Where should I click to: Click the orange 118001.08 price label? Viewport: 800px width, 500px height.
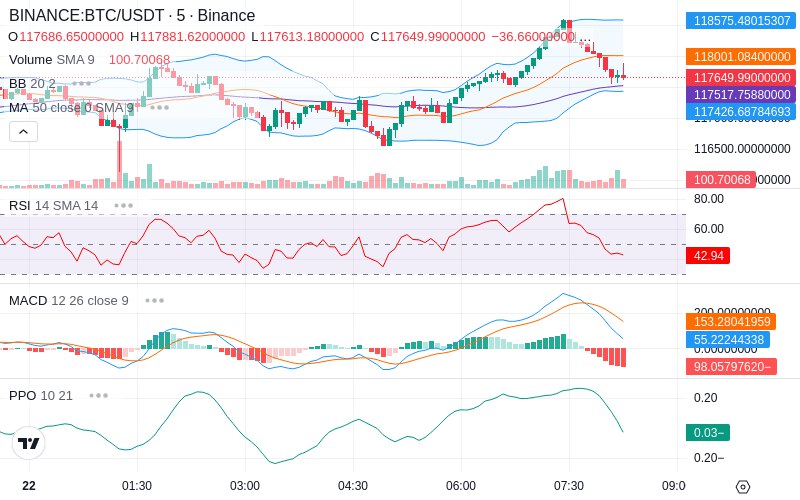coord(741,56)
